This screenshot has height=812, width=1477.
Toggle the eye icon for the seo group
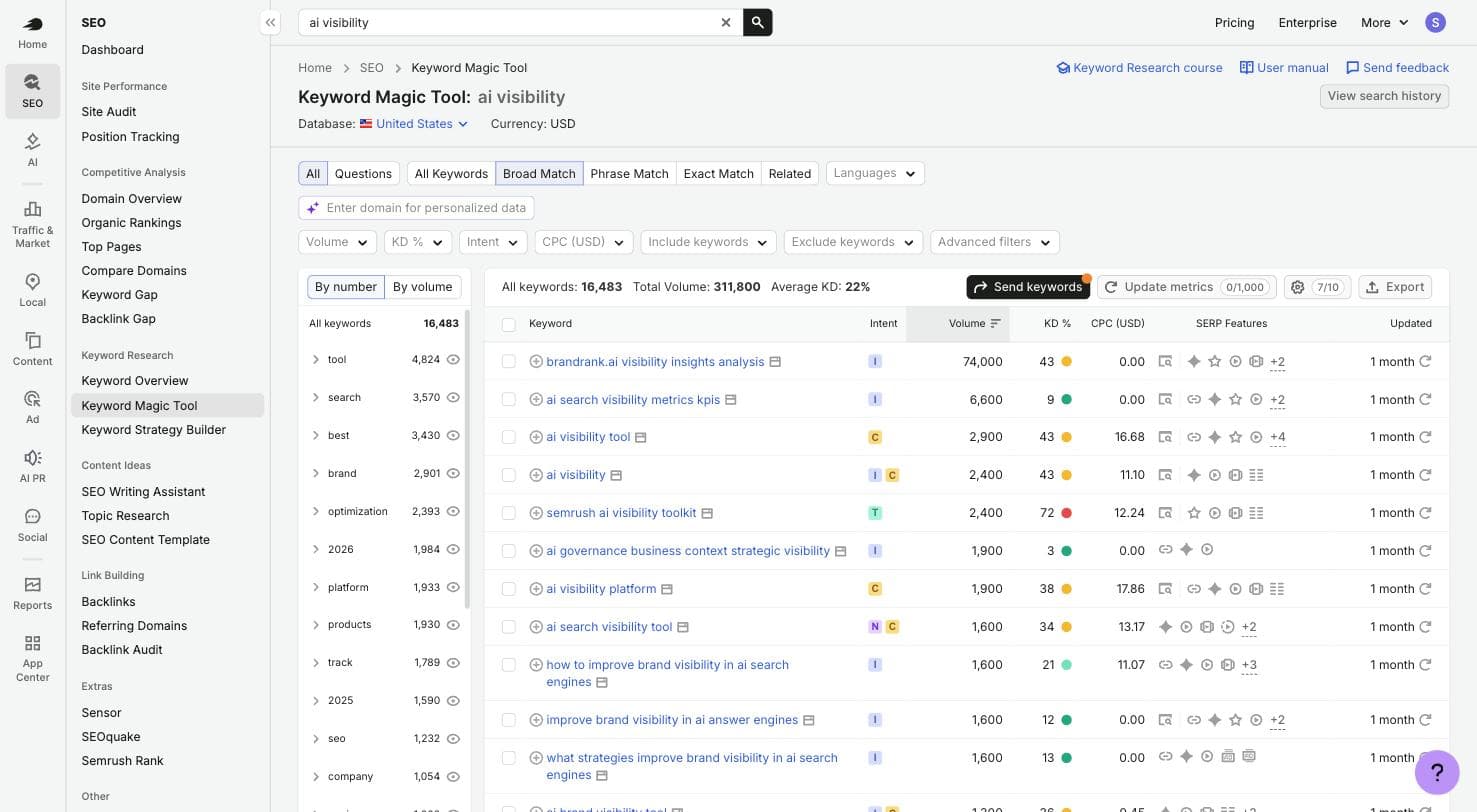click(453, 738)
